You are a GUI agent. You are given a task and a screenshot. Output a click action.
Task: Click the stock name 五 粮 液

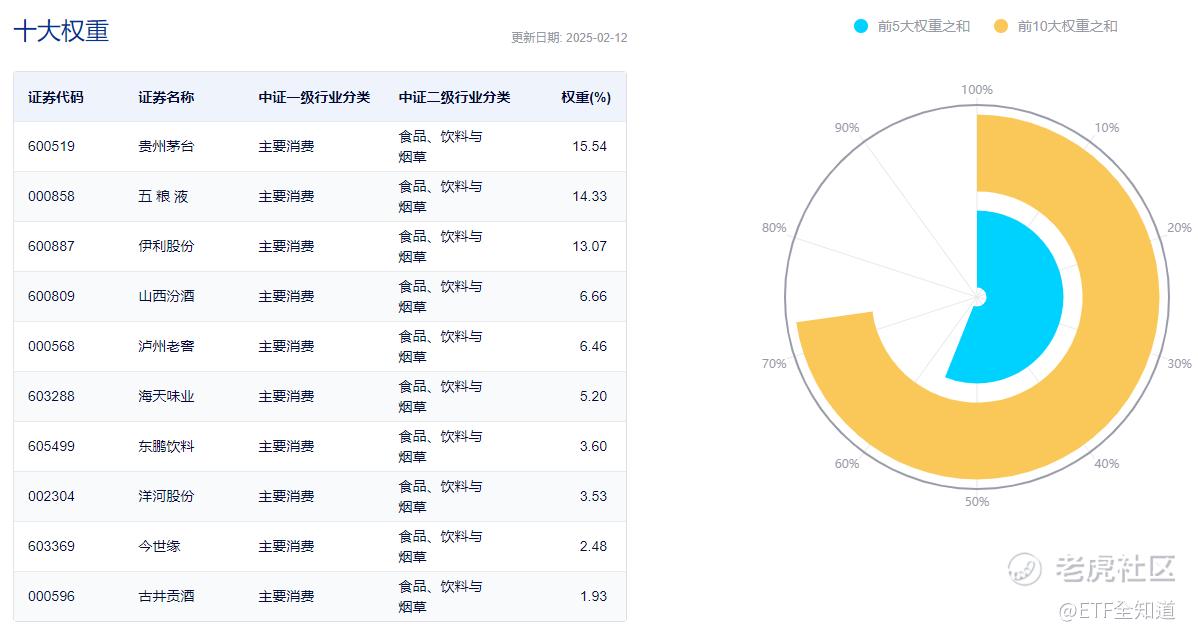pyautogui.click(x=163, y=196)
